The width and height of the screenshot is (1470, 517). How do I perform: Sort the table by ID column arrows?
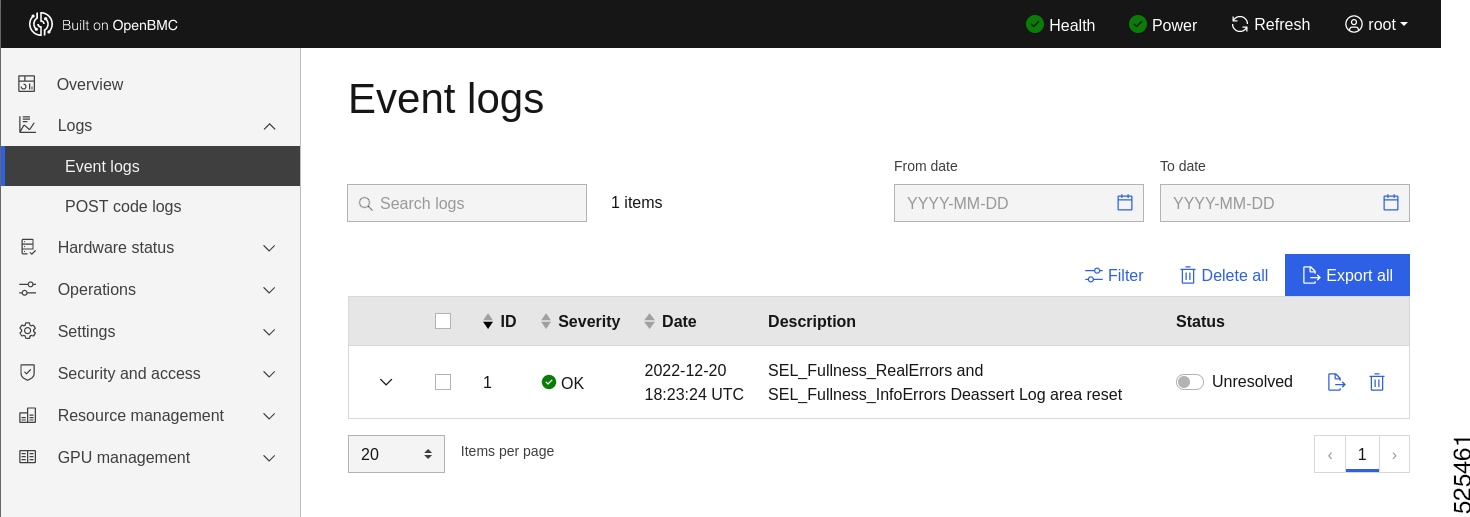tap(488, 322)
